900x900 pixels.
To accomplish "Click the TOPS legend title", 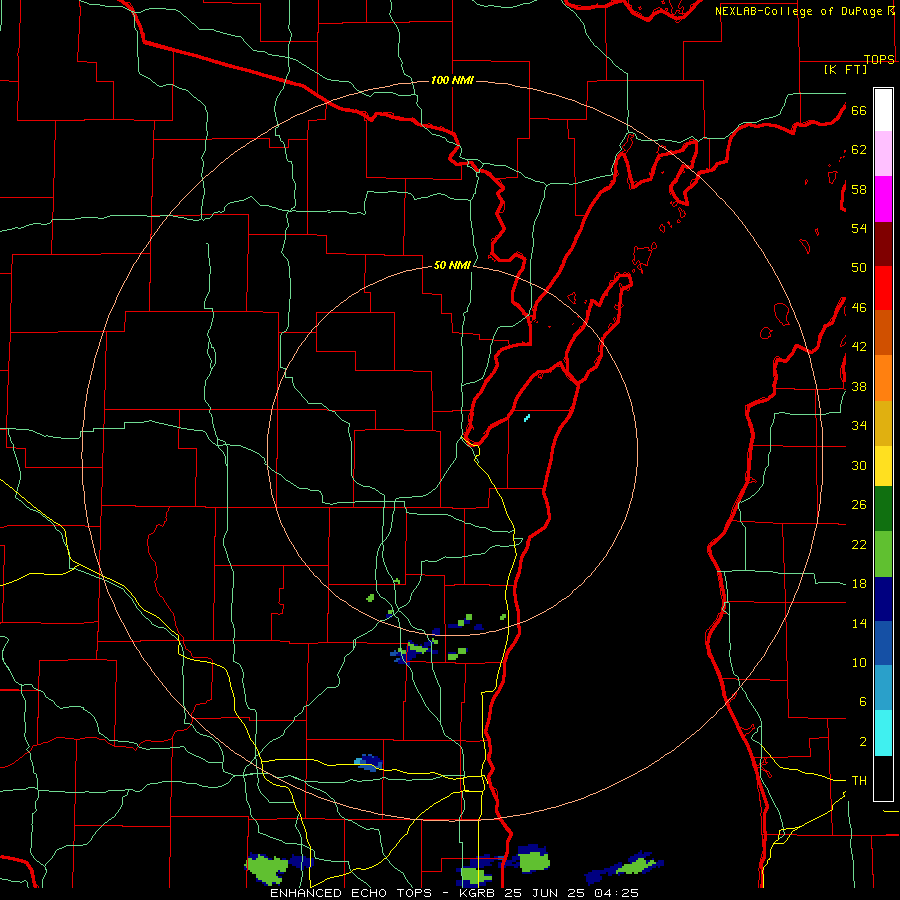I will tap(879, 59).
